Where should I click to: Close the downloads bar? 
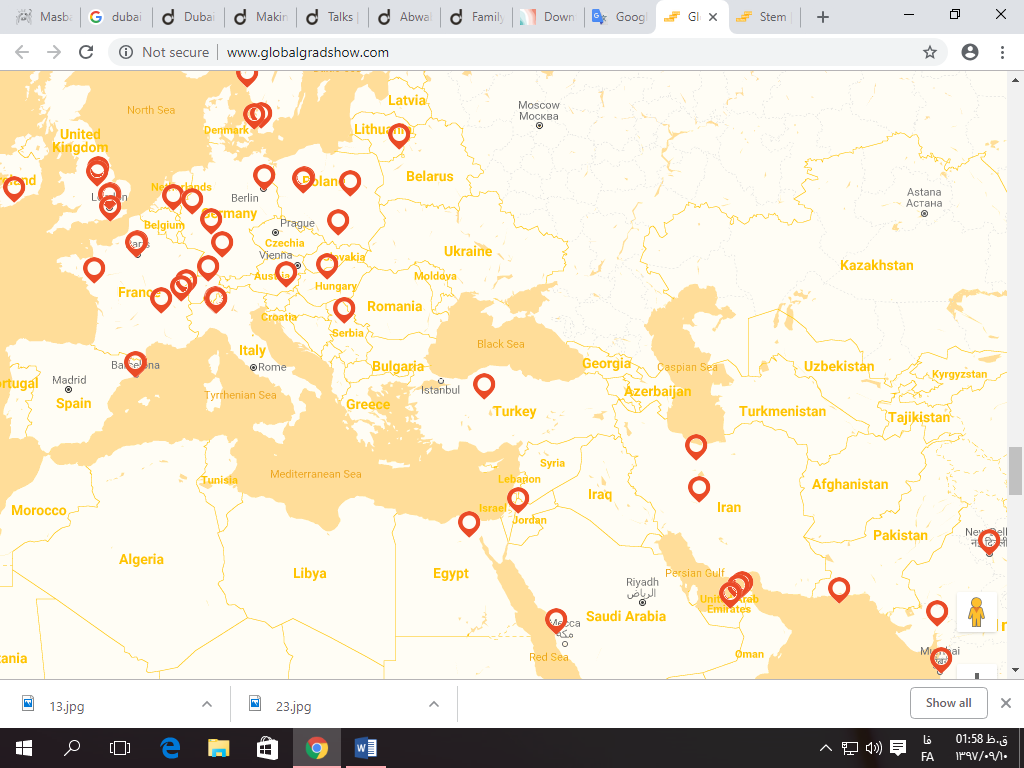(1006, 703)
